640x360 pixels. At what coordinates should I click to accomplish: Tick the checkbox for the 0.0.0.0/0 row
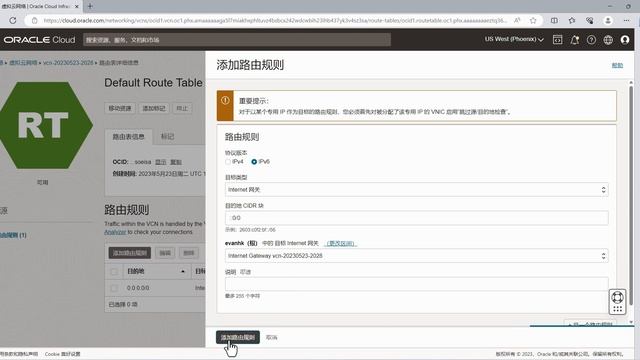click(x=114, y=288)
